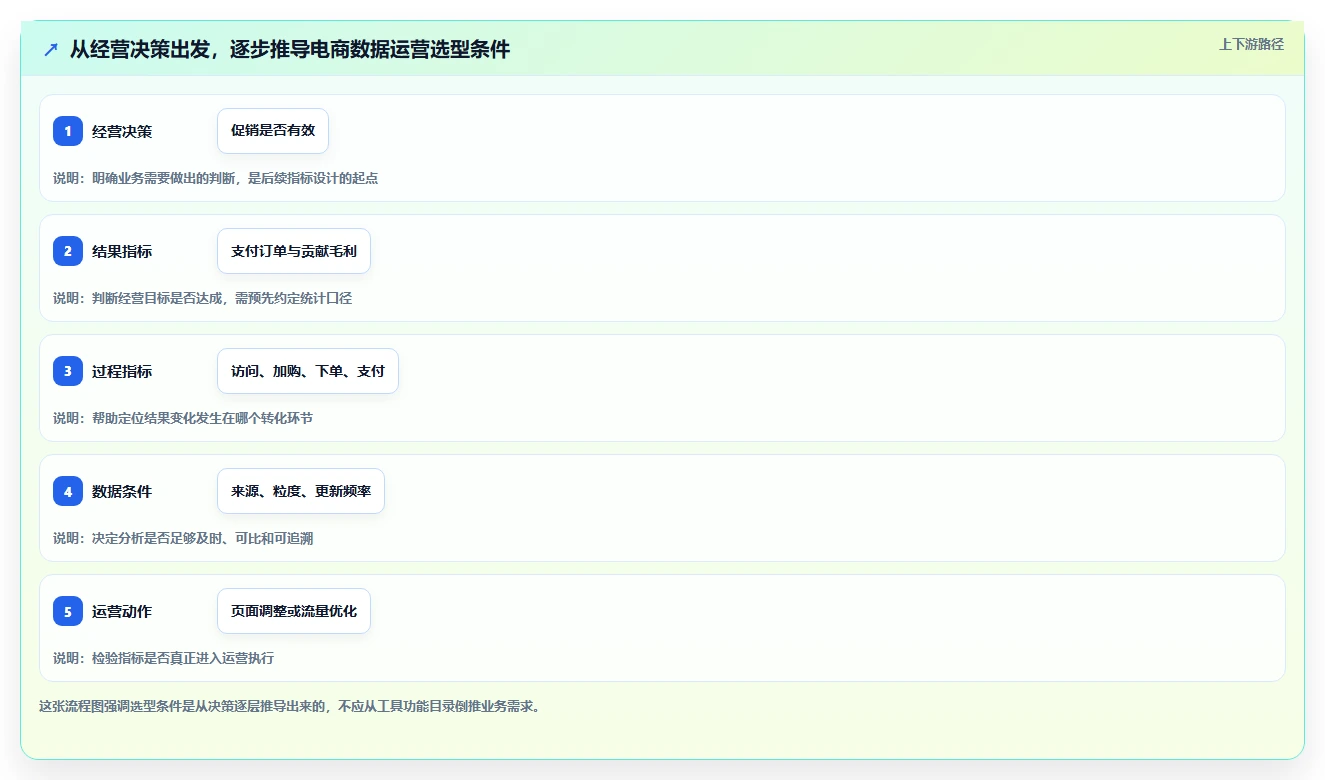Click the 上下游路径 label in header
This screenshot has width=1325, height=780.
(x=1251, y=44)
